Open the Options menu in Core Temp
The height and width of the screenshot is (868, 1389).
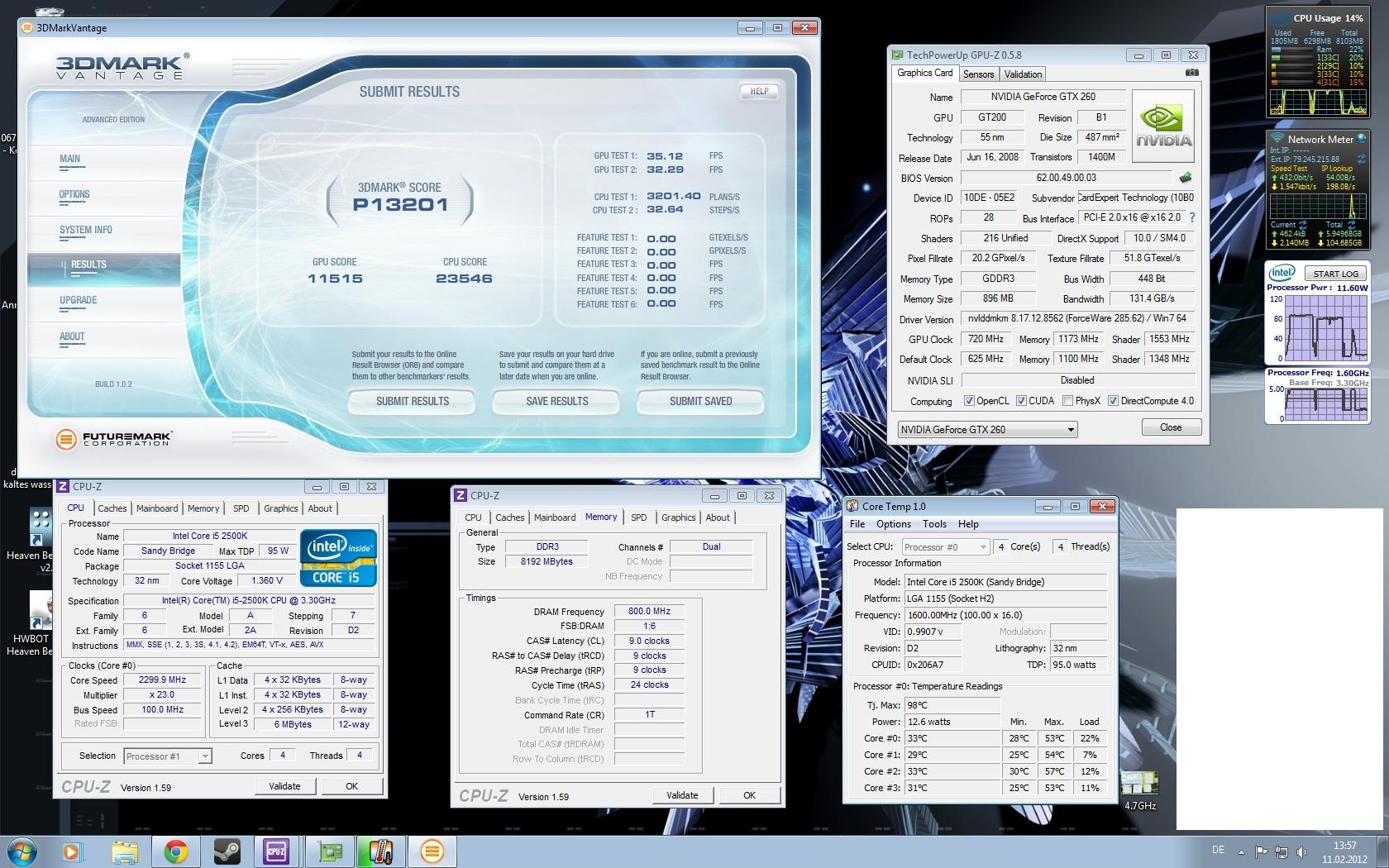pyautogui.click(x=894, y=524)
